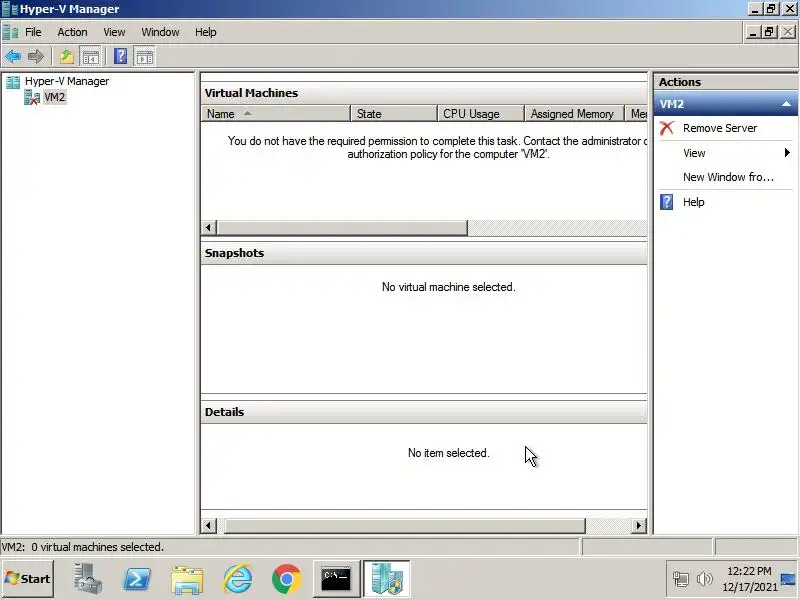Click the Help icon in Actions pane
Viewport: 800px width, 600px height.
[666, 202]
